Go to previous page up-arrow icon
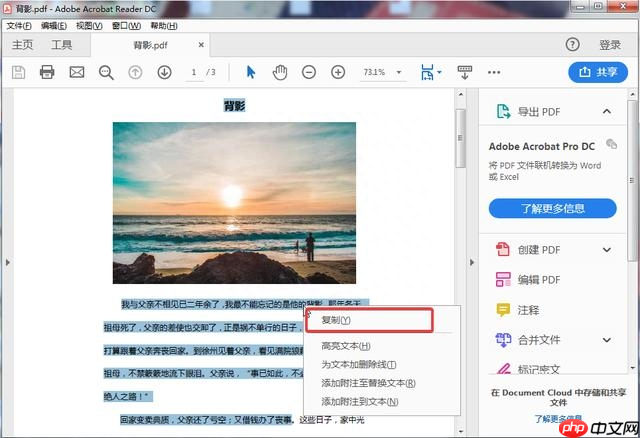 135,73
